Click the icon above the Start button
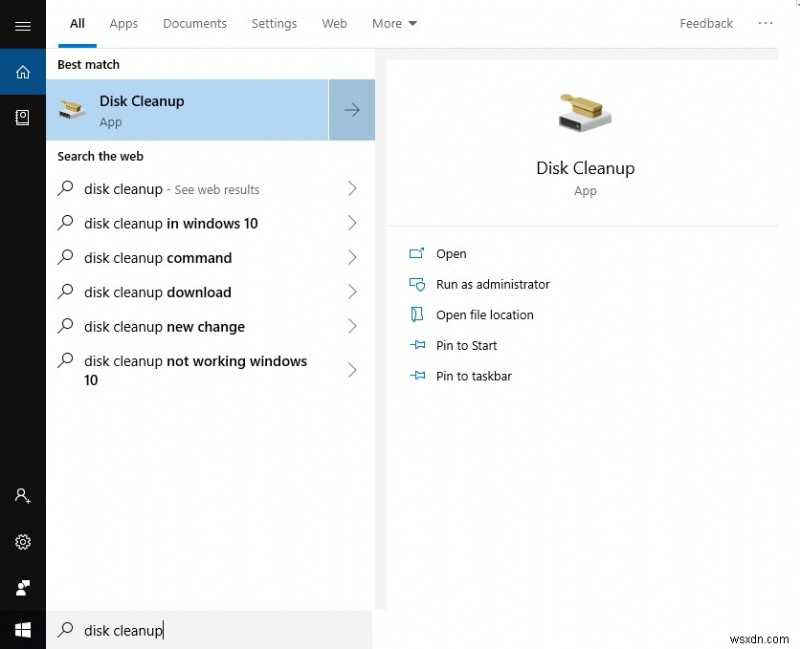Viewport: 800px width, 649px height. coord(23,588)
